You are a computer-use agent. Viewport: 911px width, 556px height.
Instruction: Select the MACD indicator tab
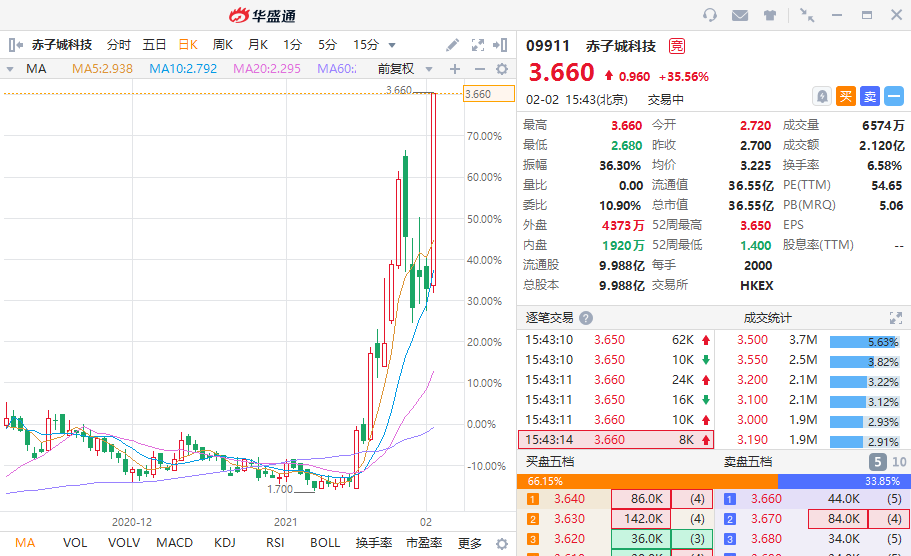point(174,543)
